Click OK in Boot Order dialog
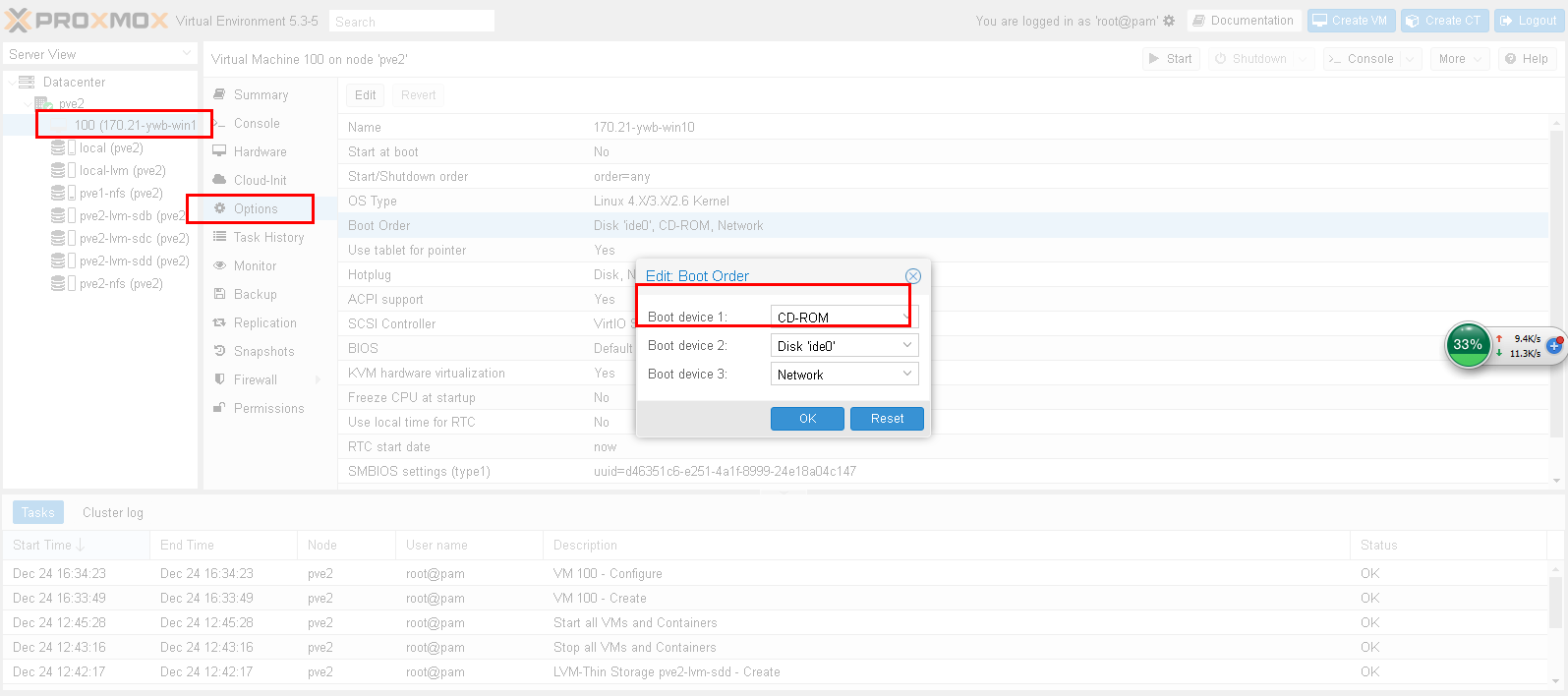The image size is (1568, 696). pos(807,419)
